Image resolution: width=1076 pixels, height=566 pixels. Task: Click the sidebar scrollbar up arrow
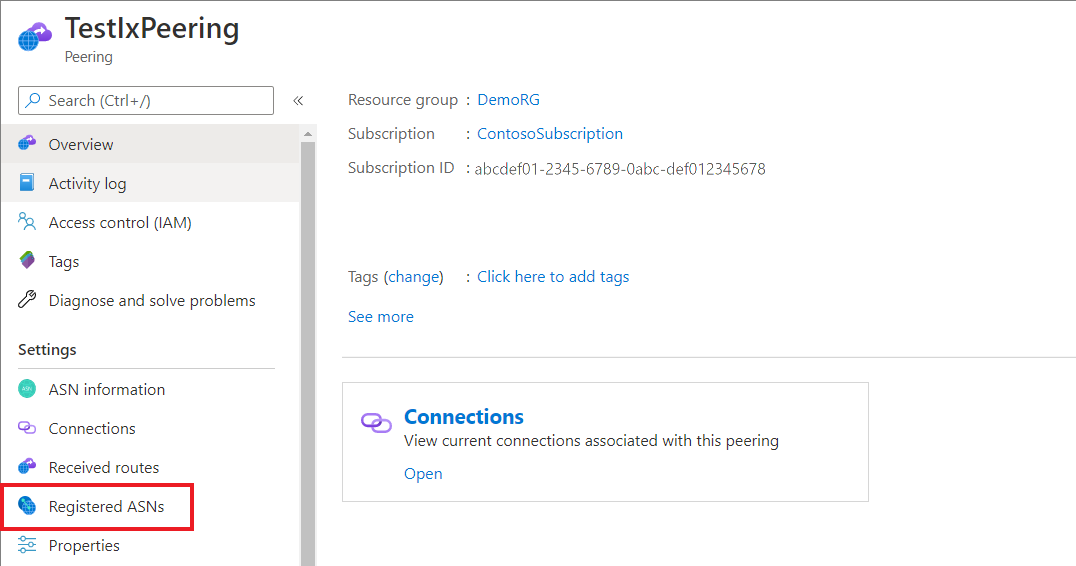(x=307, y=134)
